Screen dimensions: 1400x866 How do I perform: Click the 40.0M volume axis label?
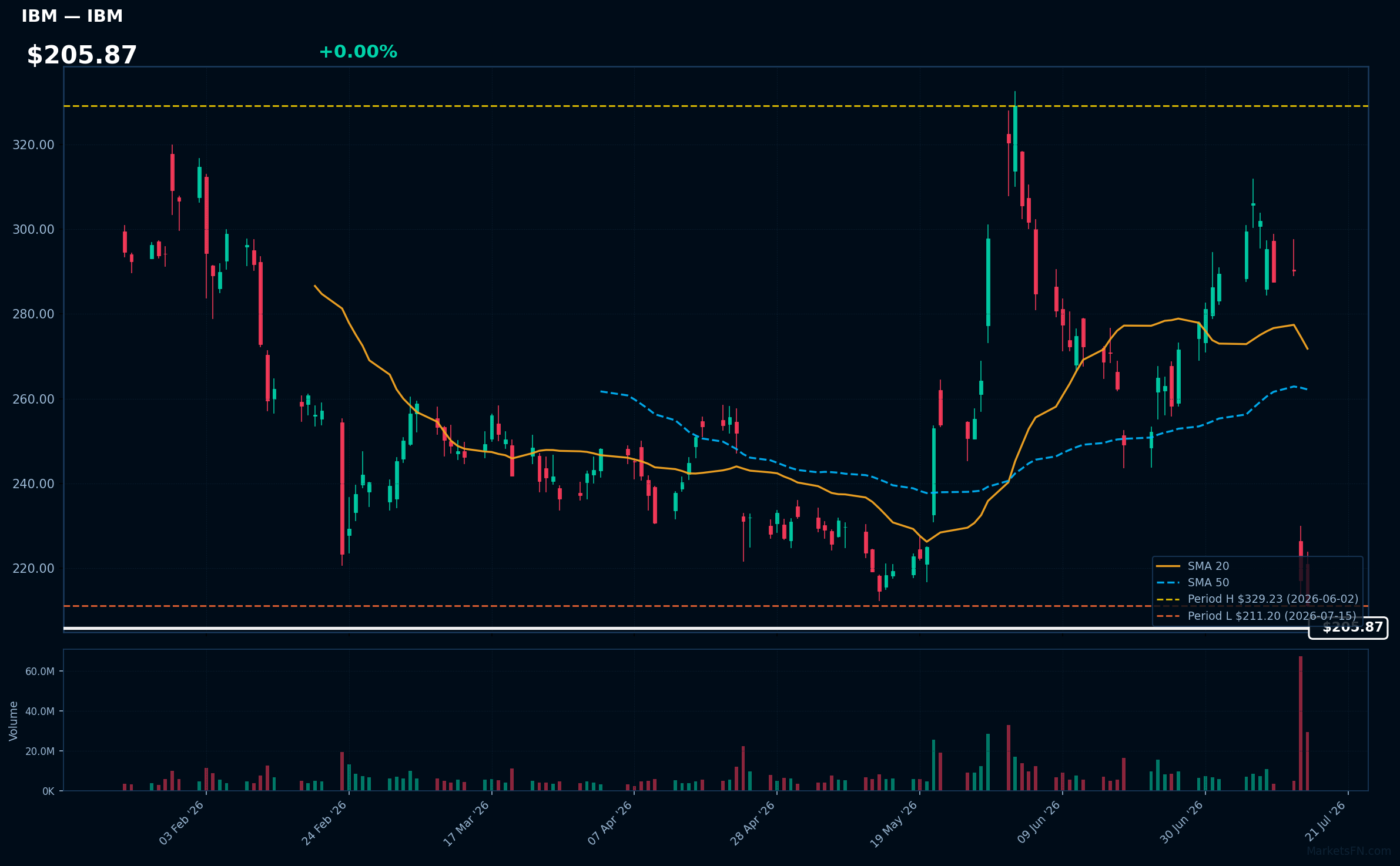point(40,711)
